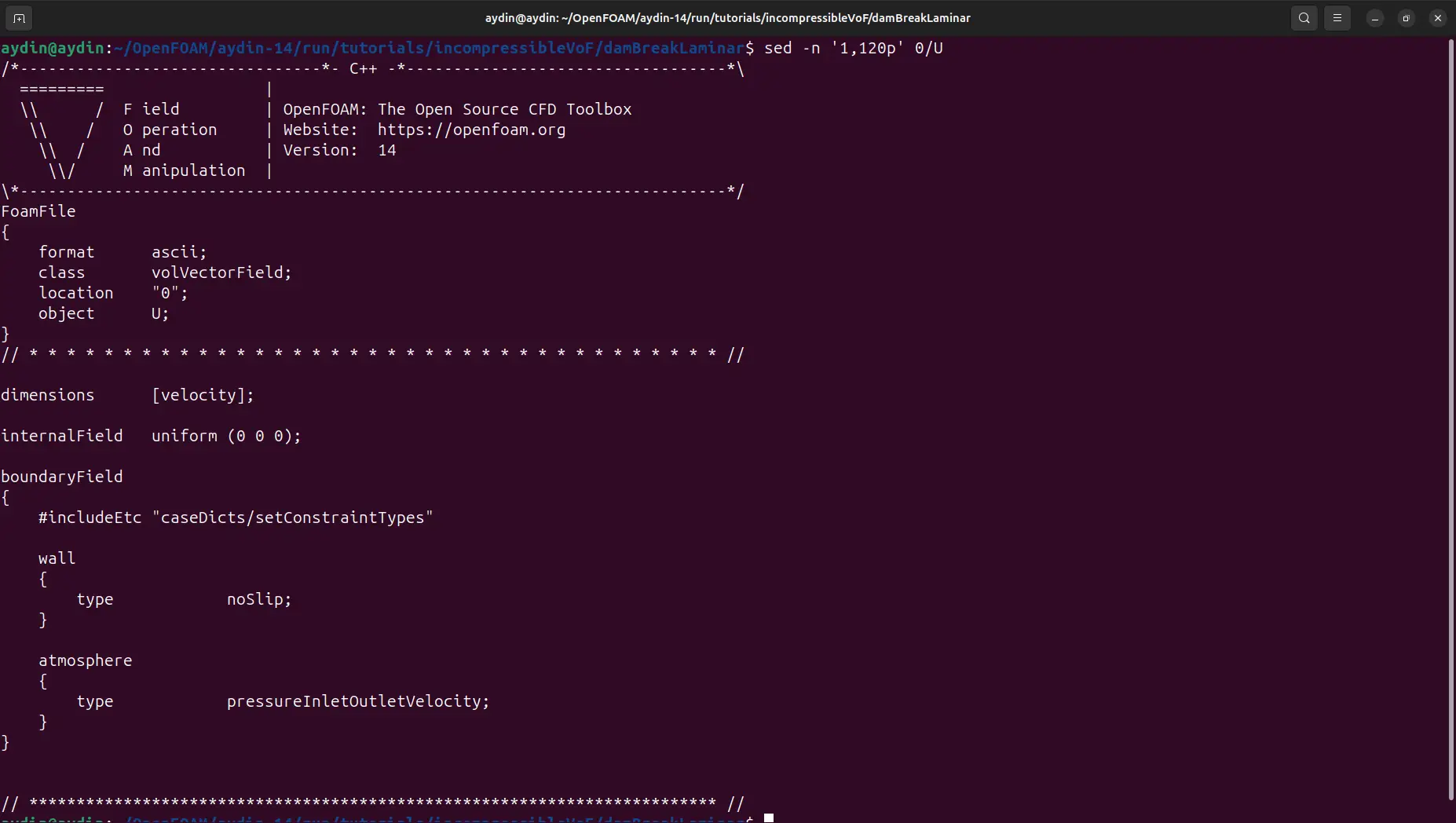Image resolution: width=1456 pixels, height=823 pixels.
Task: Close the terminal window
Action: point(1438,18)
